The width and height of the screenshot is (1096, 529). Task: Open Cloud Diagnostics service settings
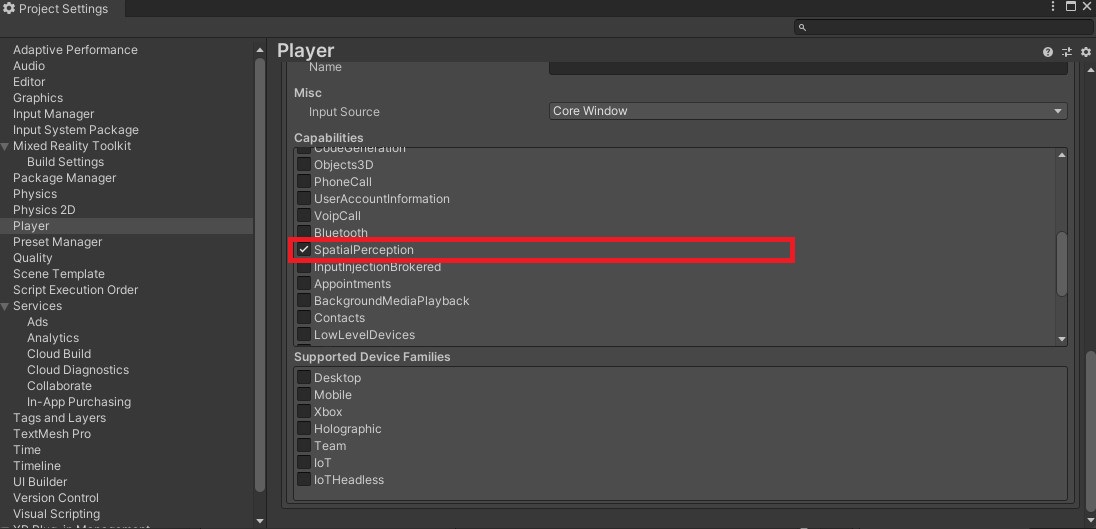coord(78,370)
